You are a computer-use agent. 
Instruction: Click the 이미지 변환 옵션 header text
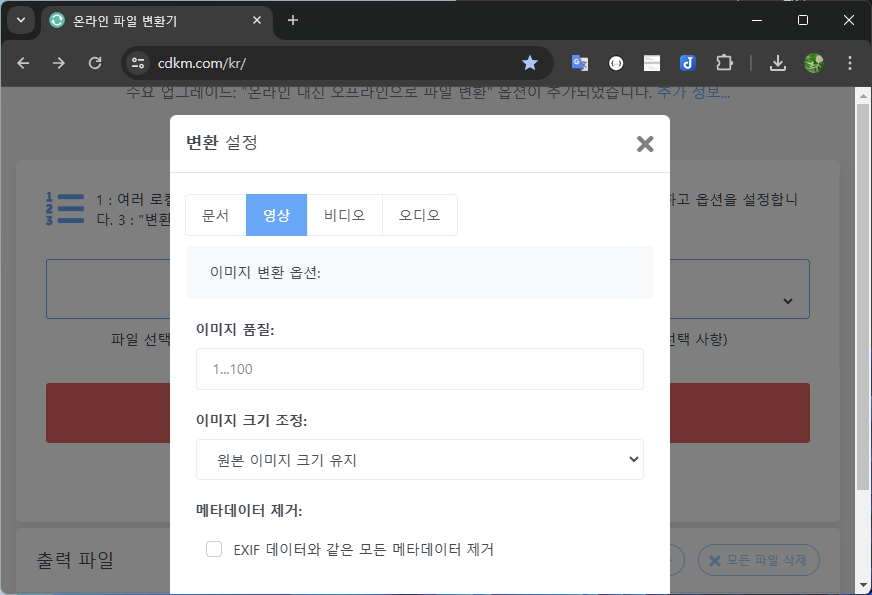pos(265,272)
